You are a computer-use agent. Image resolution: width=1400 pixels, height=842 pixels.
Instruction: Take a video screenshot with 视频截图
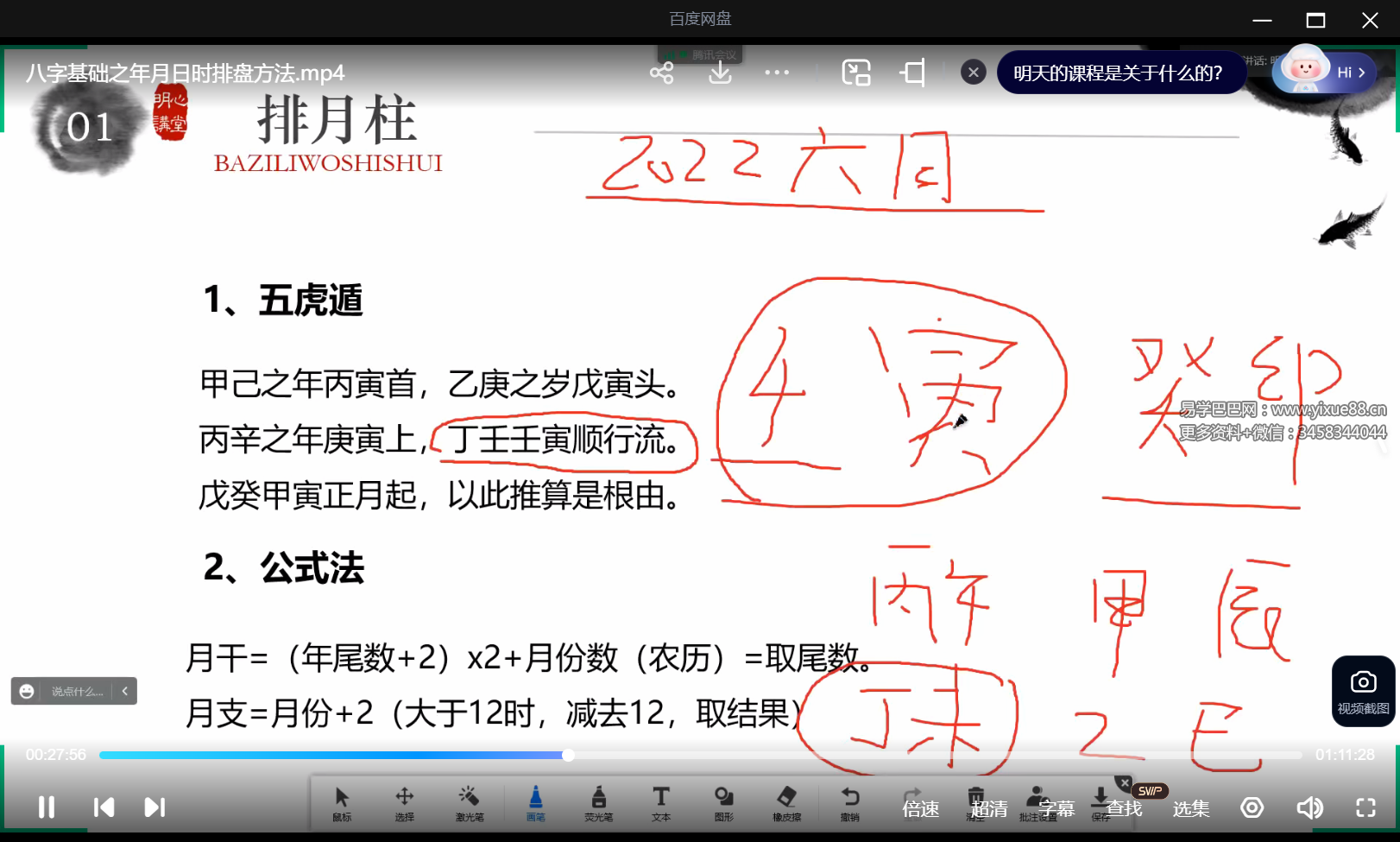[x=1363, y=691]
